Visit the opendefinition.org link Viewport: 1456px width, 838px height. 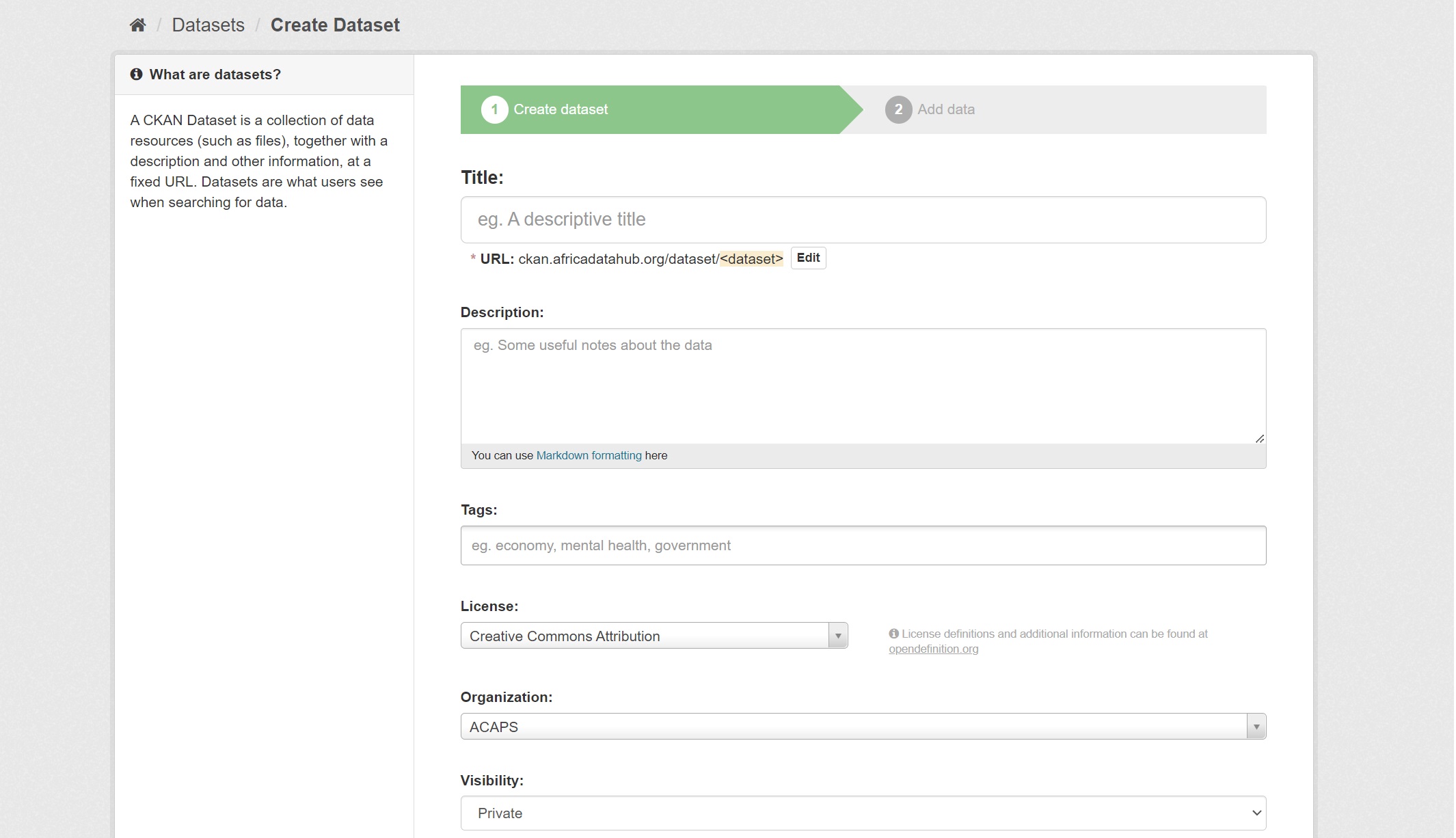click(x=933, y=649)
